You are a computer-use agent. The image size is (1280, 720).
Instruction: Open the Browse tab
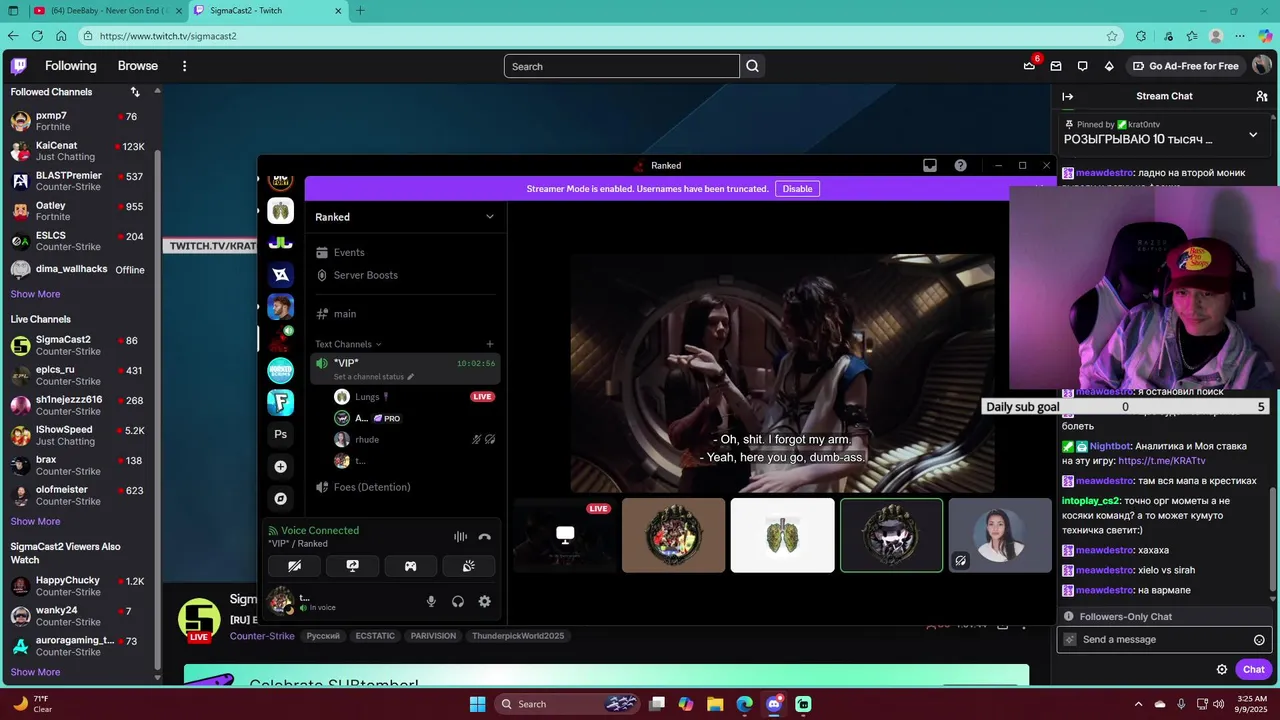(x=138, y=66)
